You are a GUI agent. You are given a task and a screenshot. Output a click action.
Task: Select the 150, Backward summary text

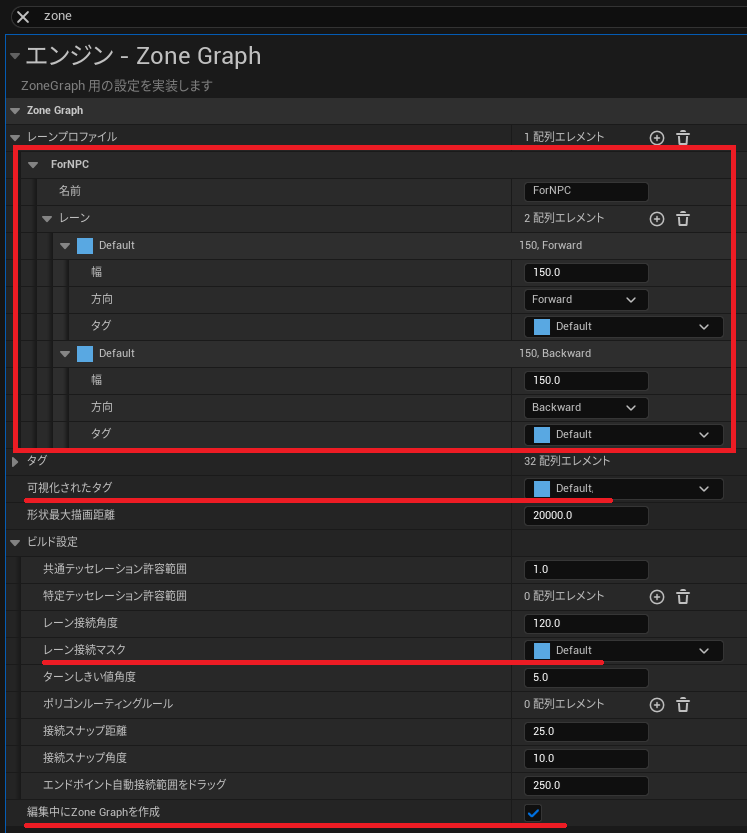point(555,353)
